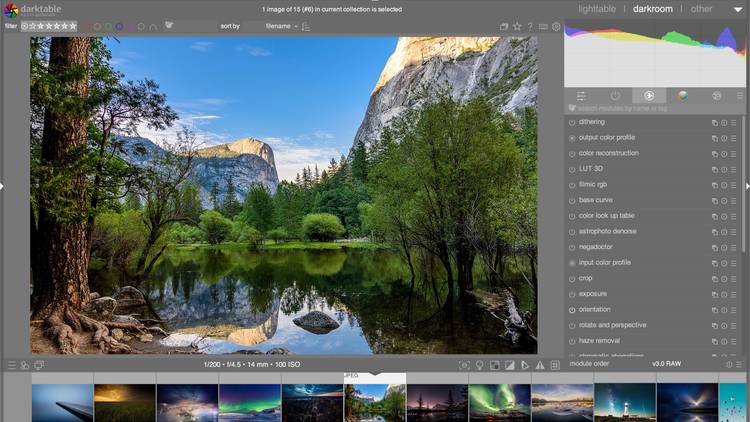This screenshot has width=750, height=422.
Task: Toggle softproofing icon
Action: 525,366
